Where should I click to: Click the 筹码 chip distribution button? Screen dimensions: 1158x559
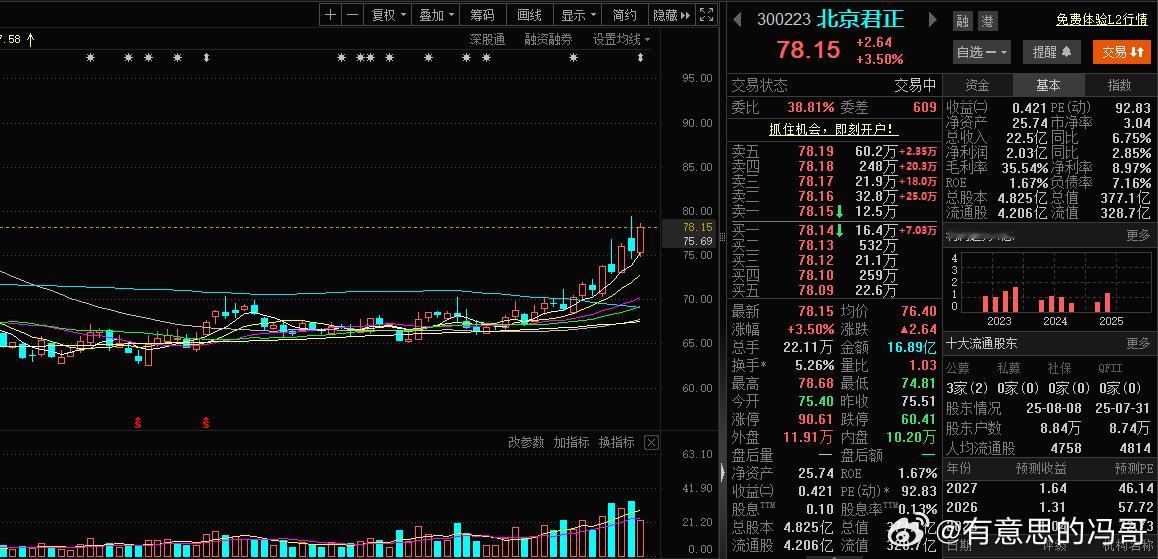[x=482, y=15]
